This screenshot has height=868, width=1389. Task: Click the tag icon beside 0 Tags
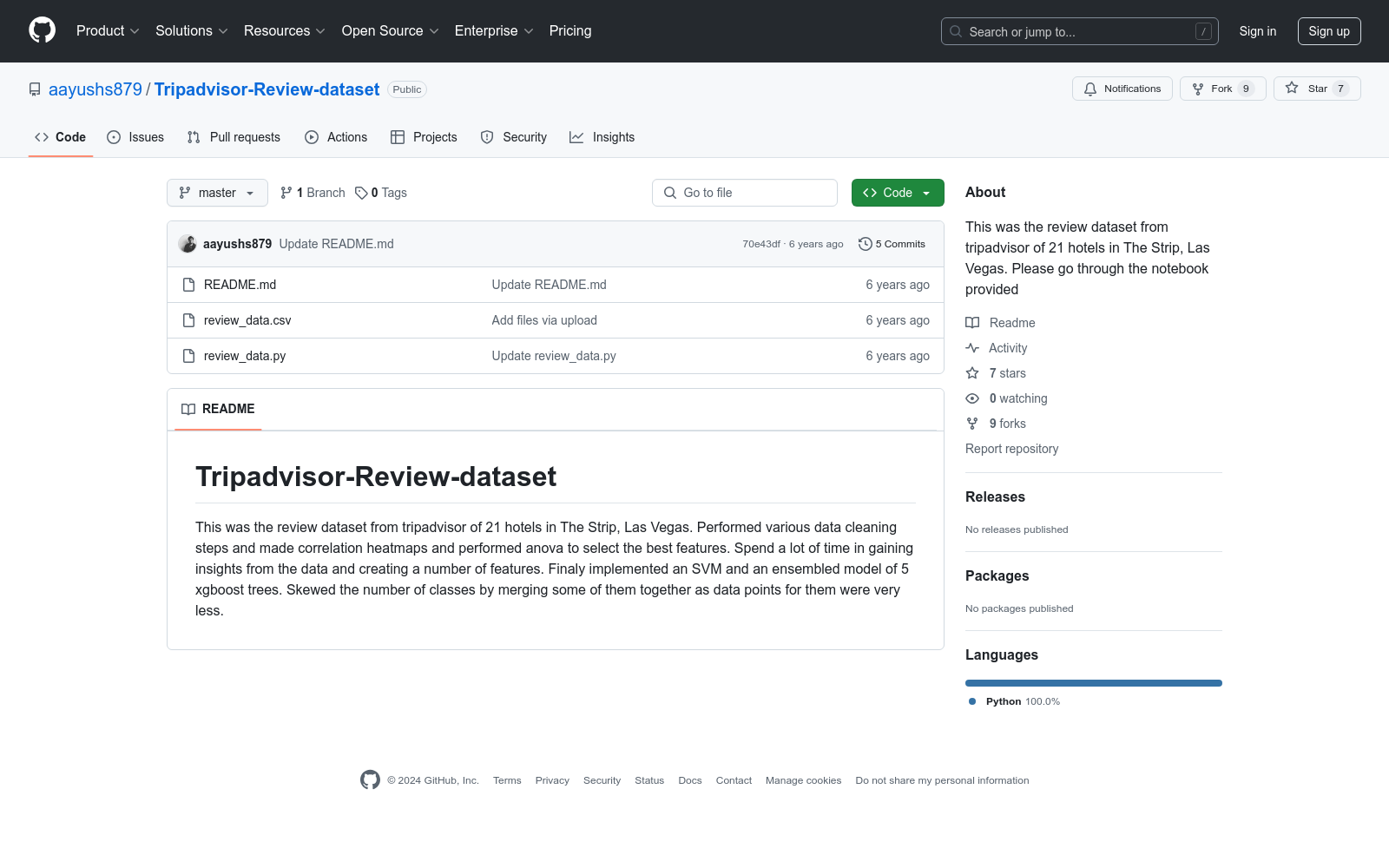click(361, 193)
